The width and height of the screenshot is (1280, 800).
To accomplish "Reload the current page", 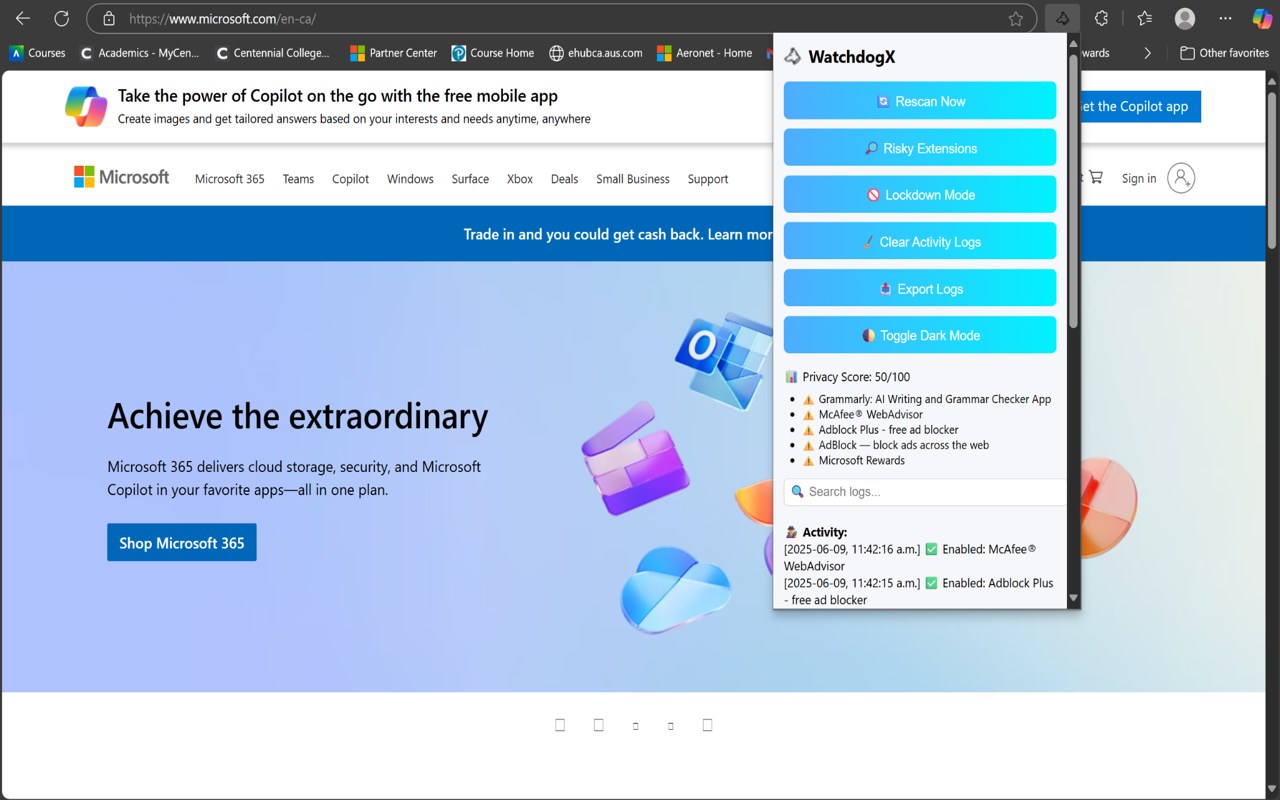I will tap(61, 18).
